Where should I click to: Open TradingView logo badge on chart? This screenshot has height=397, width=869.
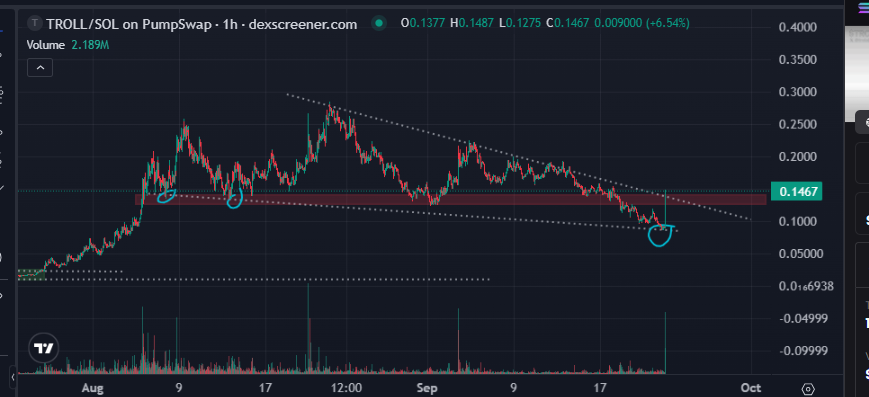(x=43, y=348)
